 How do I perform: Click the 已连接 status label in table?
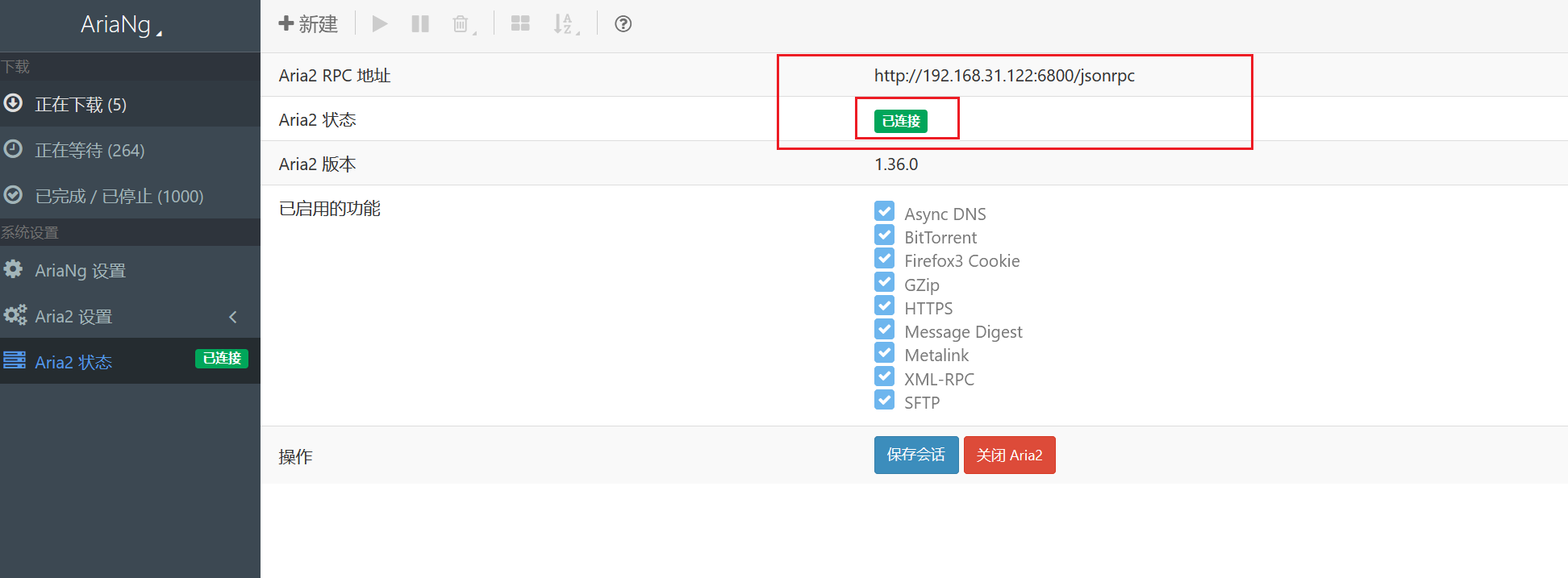pos(901,121)
